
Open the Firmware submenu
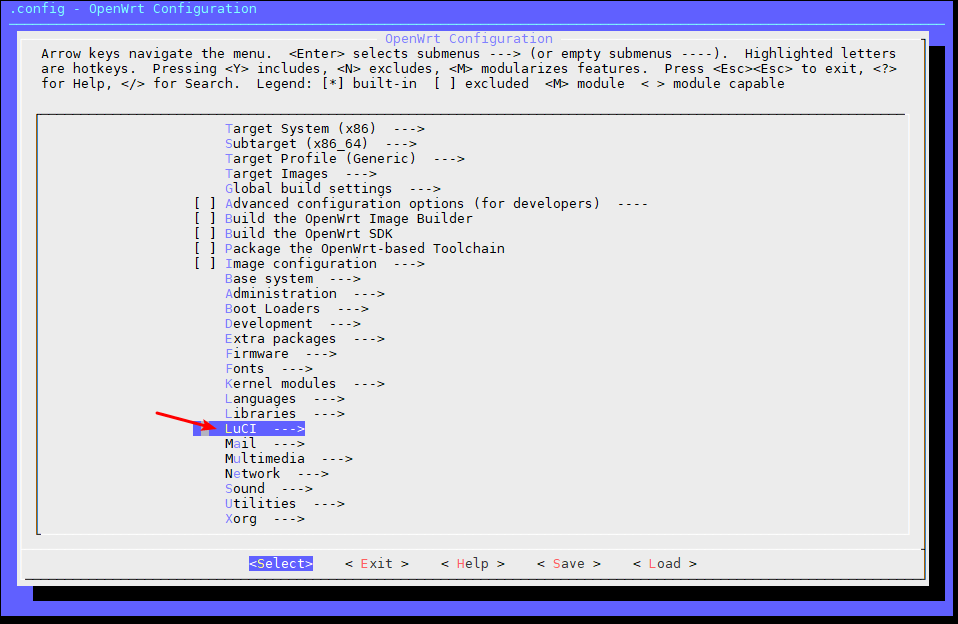click(265, 353)
